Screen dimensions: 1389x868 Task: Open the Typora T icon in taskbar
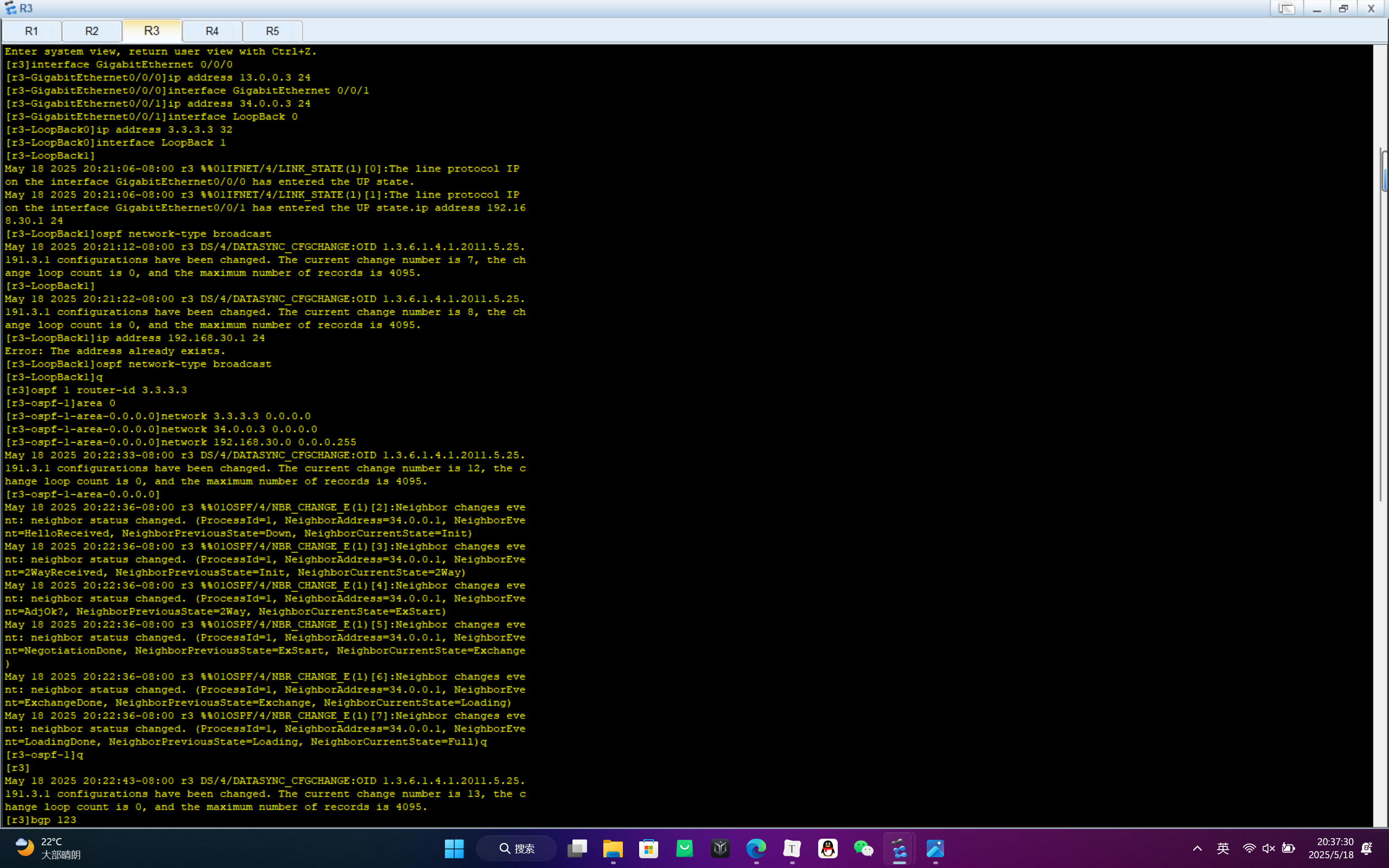792,848
